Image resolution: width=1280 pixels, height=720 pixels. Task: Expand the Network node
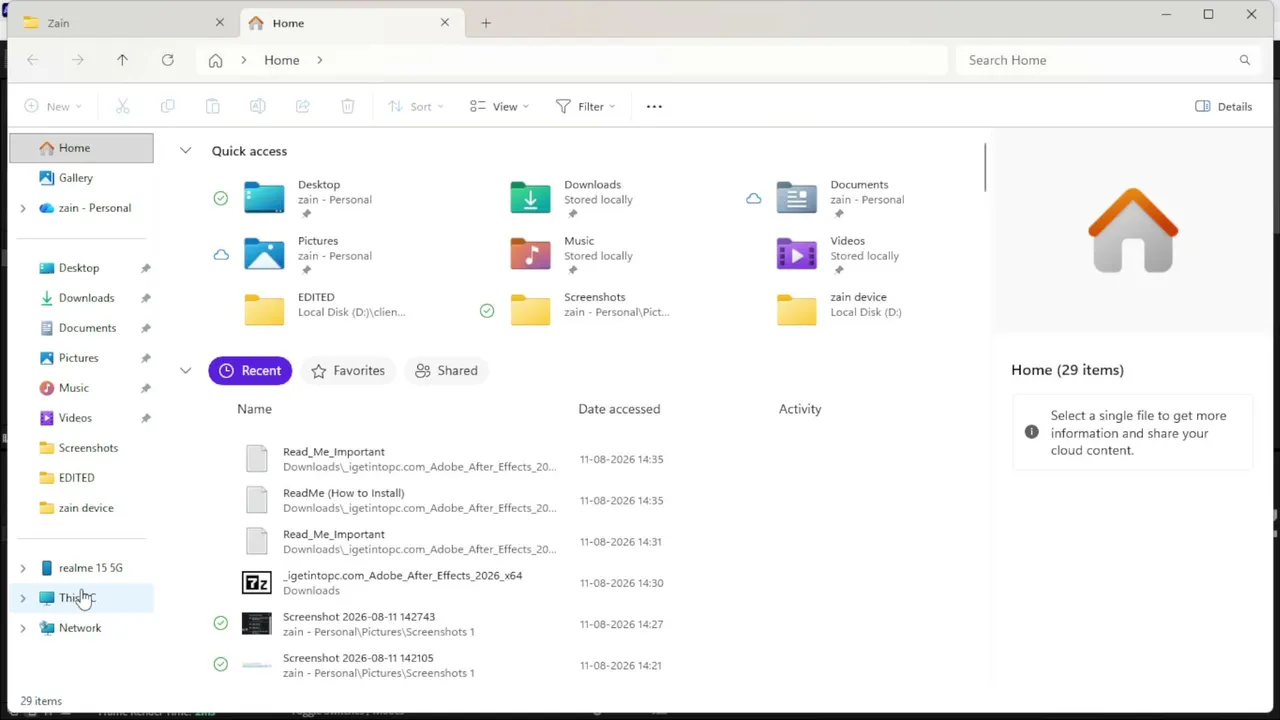tap(23, 628)
